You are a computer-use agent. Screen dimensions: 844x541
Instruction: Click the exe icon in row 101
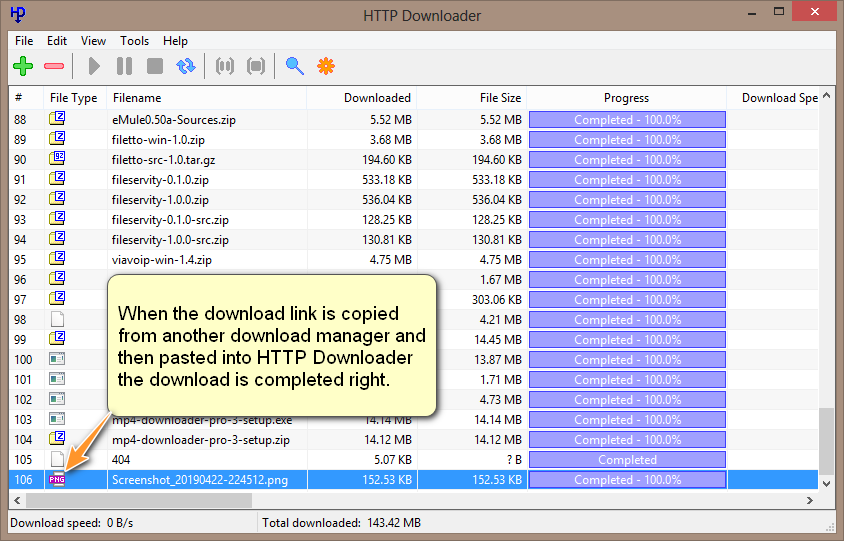(x=57, y=379)
